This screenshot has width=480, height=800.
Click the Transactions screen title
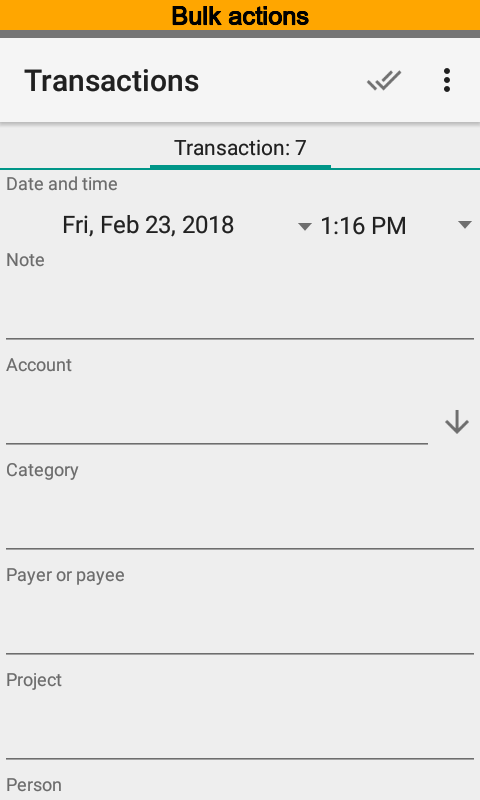(x=112, y=81)
